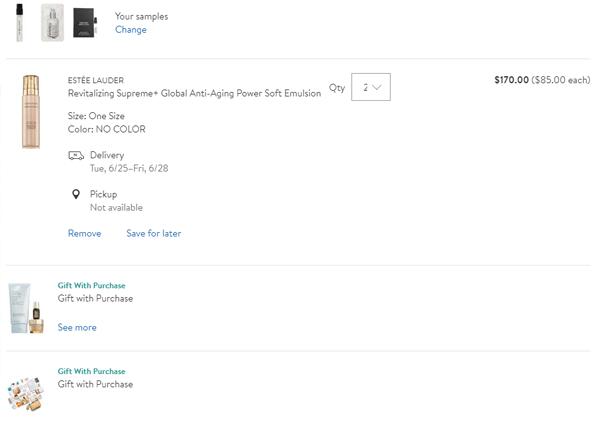Click Save for later link
The width and height of the screenshot is (594, 428).
(153, 233)
